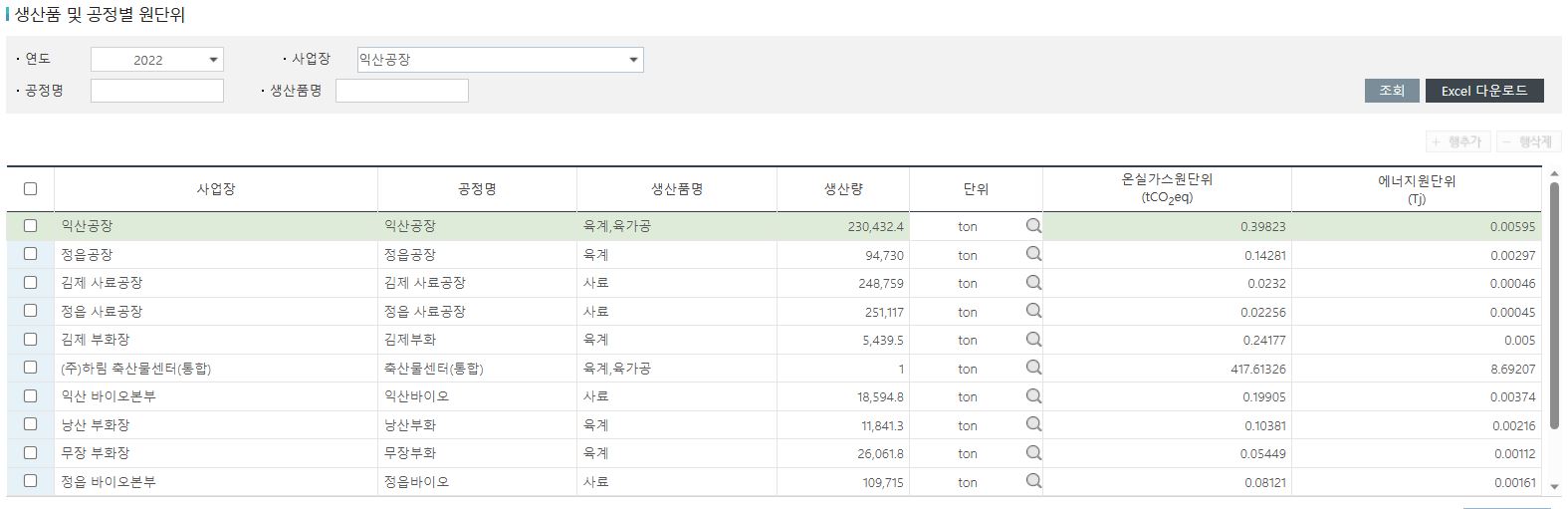Focus the 생산품명 text input field
Image resolution: width=1568 pixels, height=509 pixels.
401,91
